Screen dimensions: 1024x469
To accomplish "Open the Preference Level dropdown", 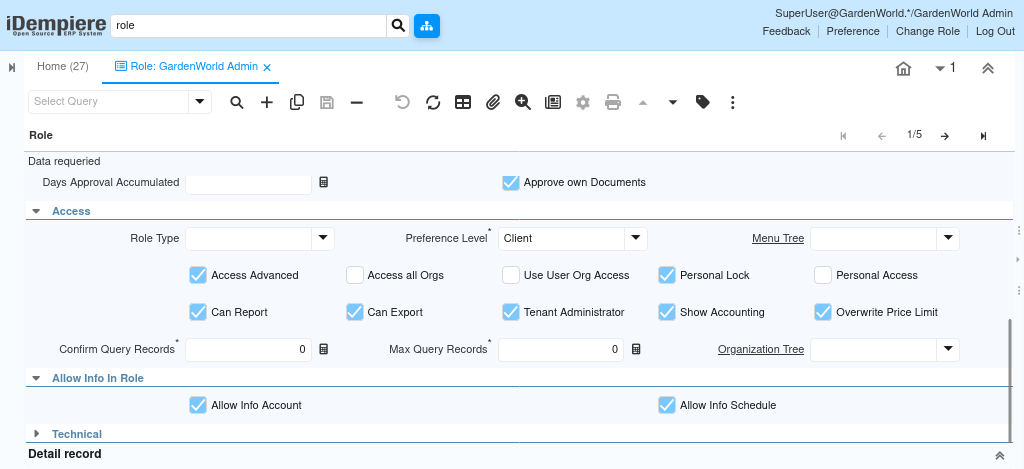I will [x=636, y=238].
